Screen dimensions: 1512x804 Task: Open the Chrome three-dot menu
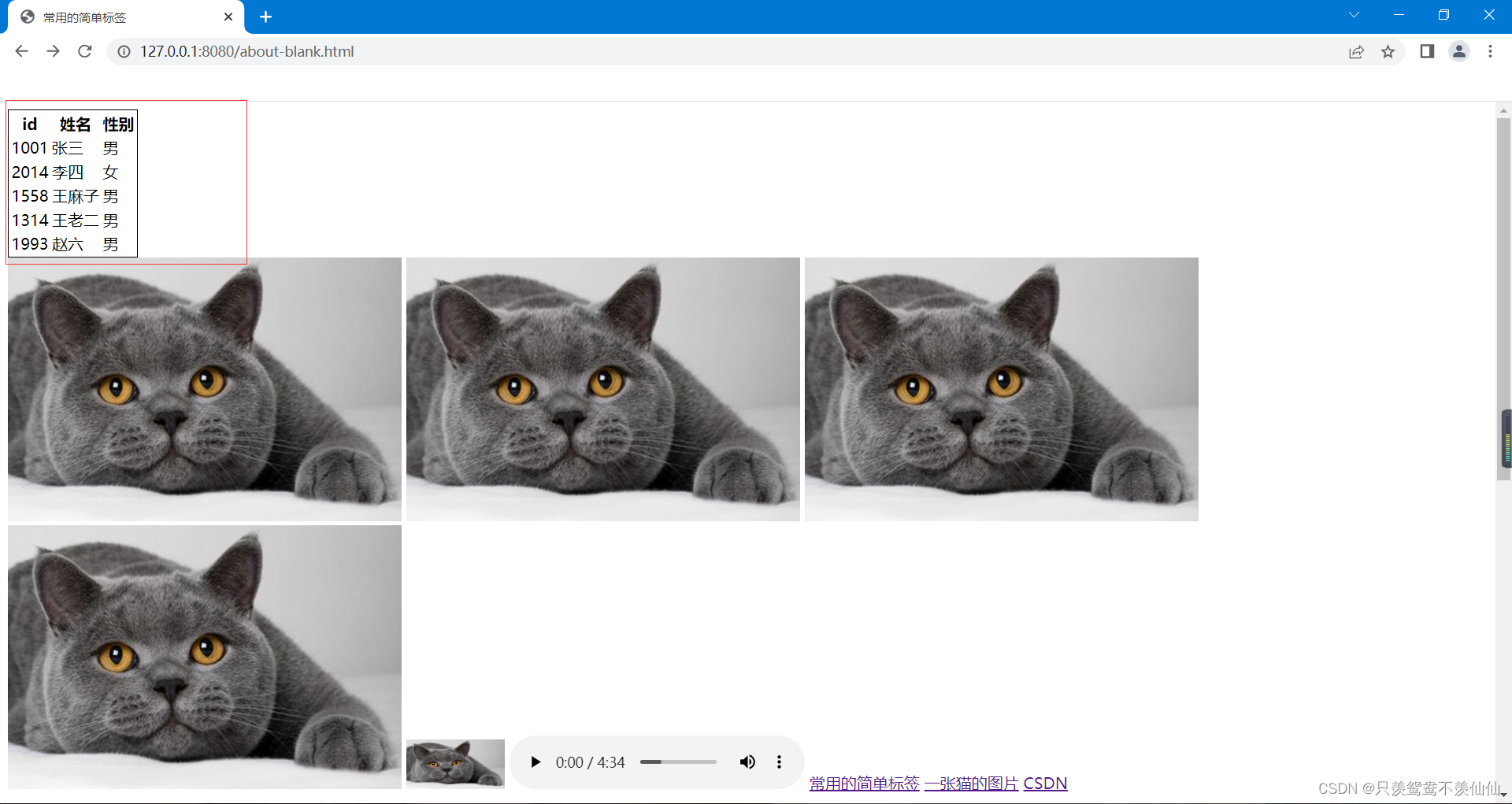(x=1490, y=51)
